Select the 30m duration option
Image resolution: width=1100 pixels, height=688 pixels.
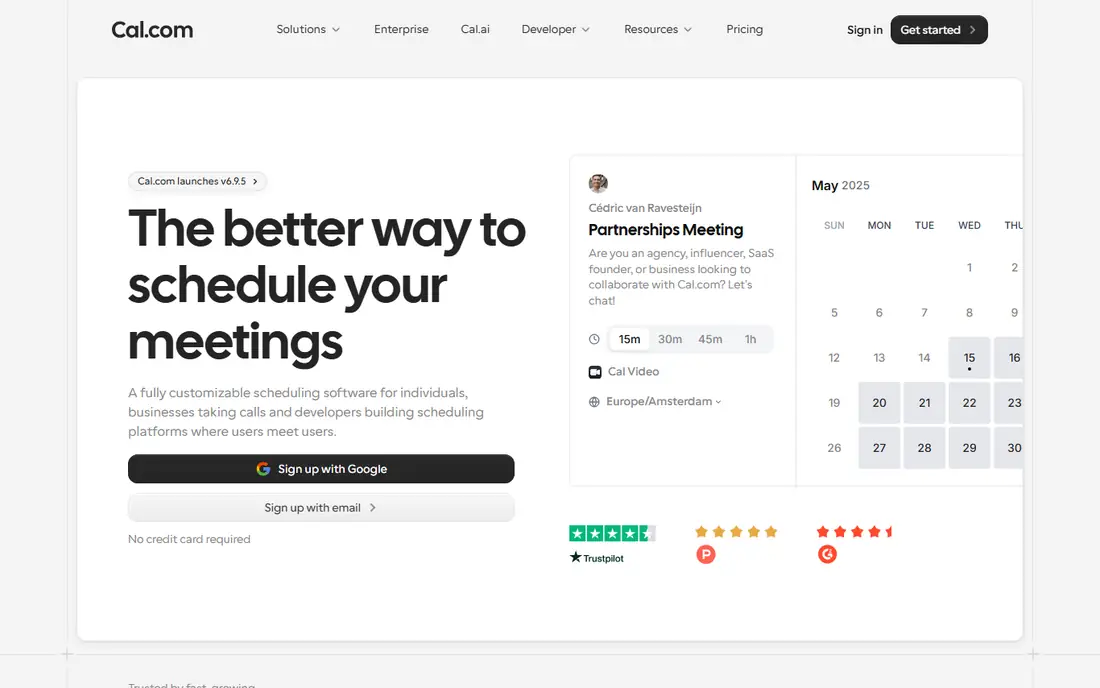point(670,339)
